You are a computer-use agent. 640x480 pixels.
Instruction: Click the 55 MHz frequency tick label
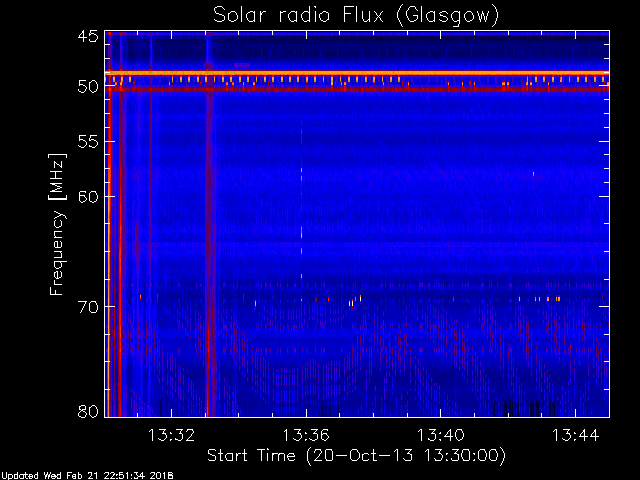tap(88, 142)
